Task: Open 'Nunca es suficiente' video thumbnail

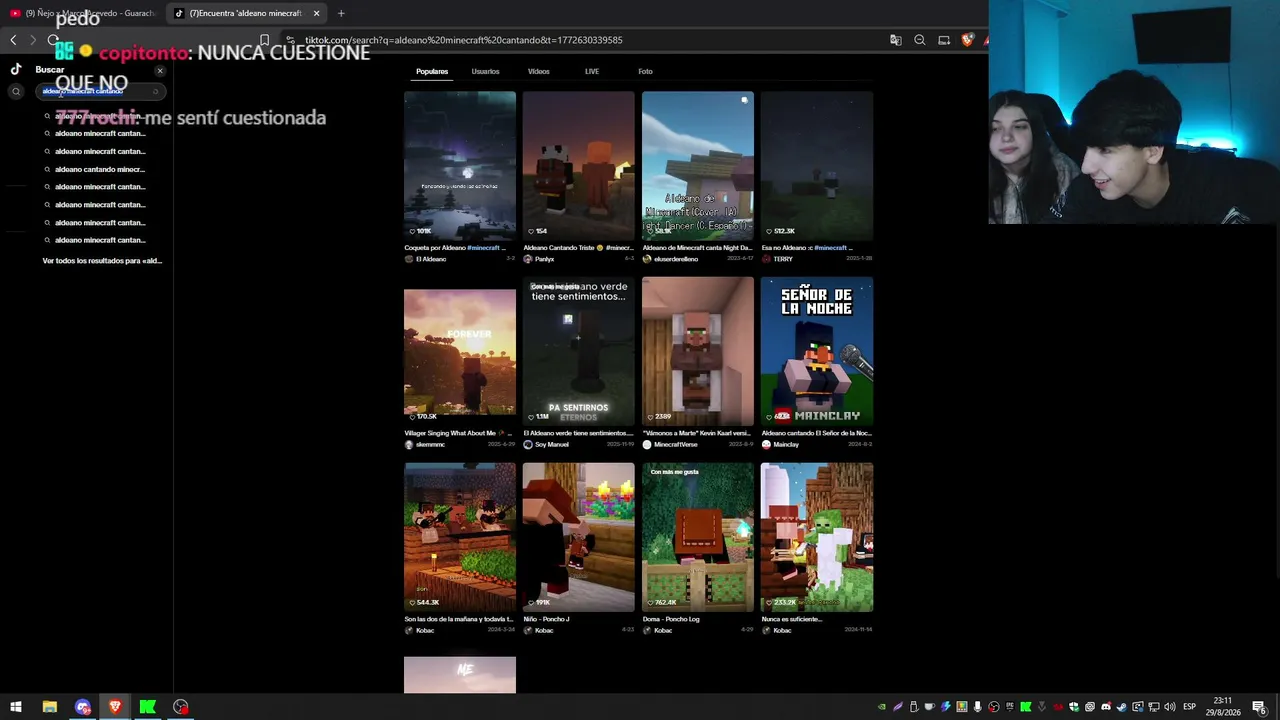Action: [817, 537]
